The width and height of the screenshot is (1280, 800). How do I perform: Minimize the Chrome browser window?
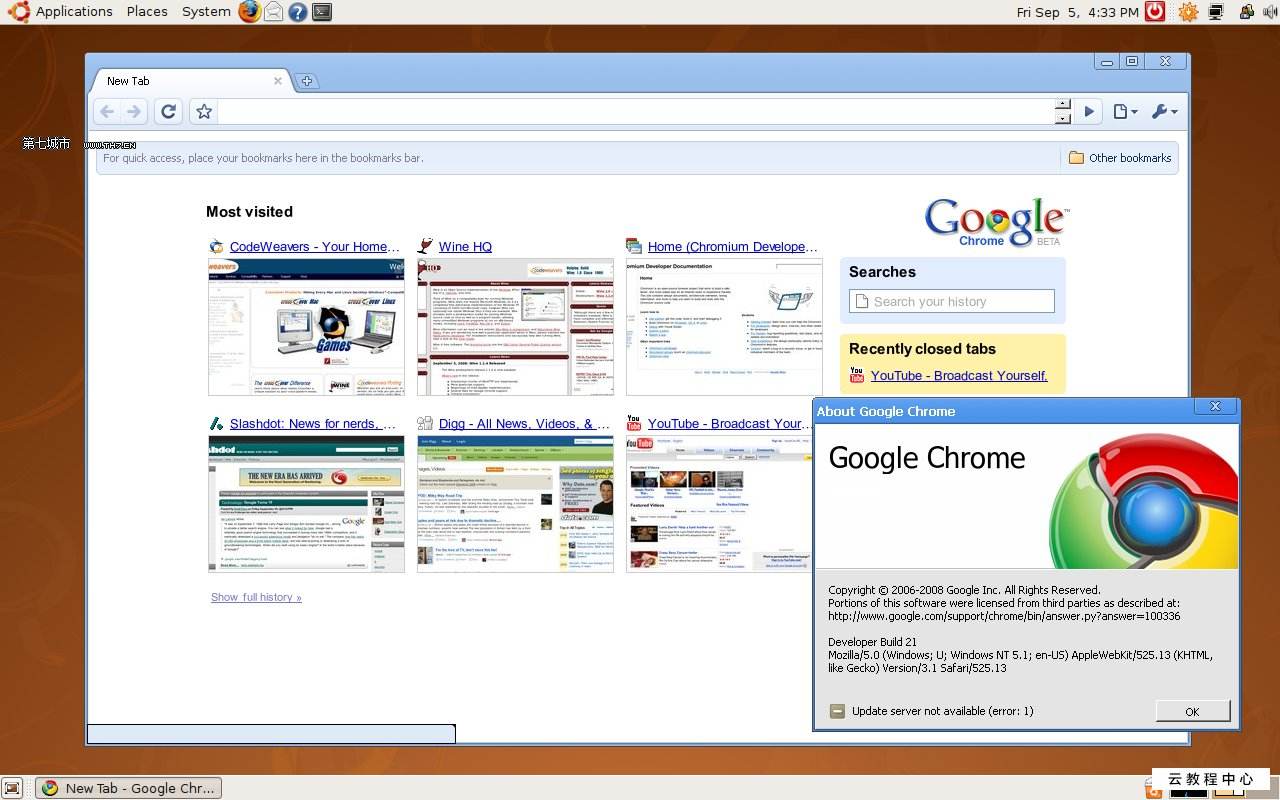tap(1107, 62)
